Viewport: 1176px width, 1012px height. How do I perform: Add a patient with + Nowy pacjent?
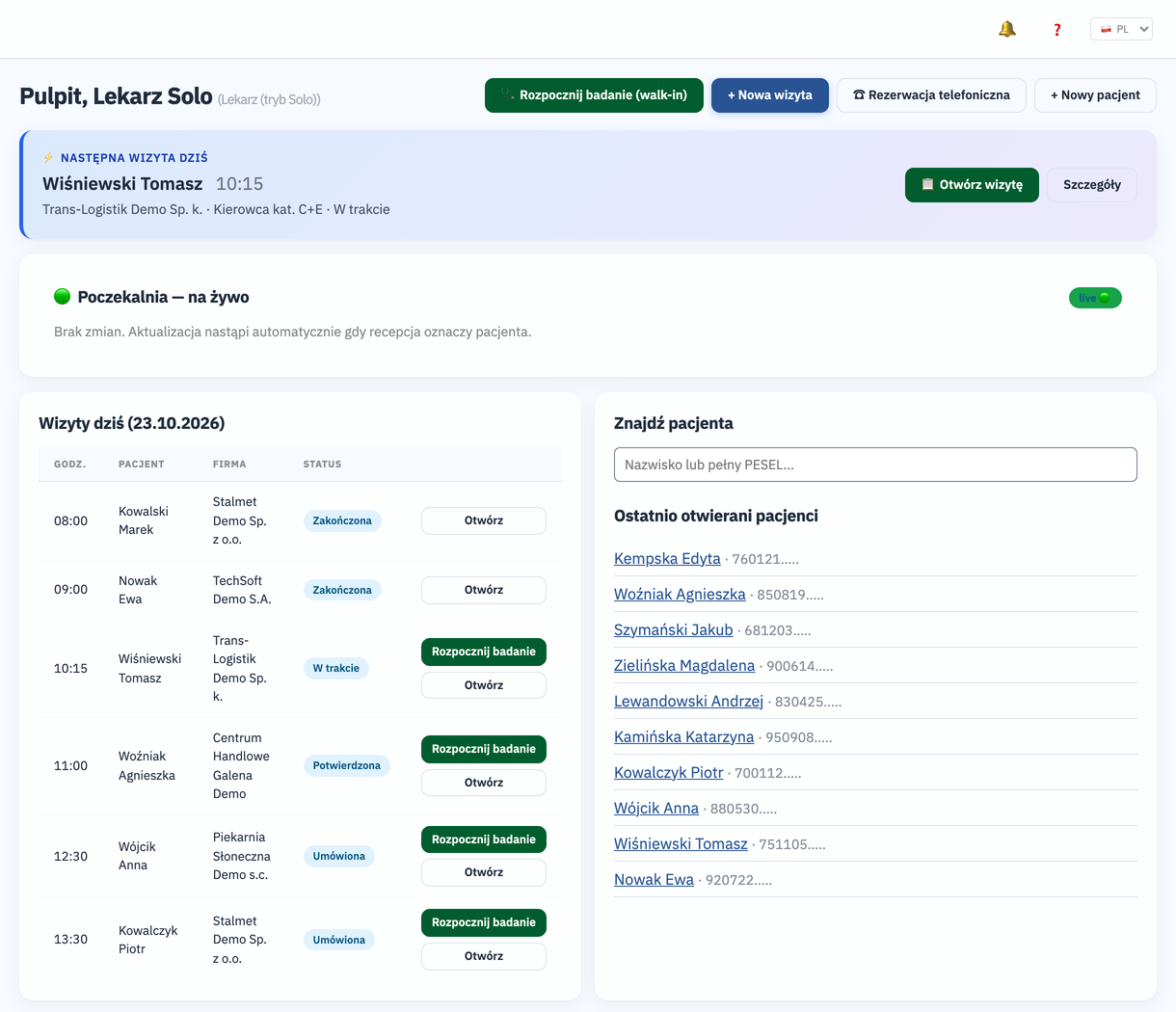click(1095, 95)
